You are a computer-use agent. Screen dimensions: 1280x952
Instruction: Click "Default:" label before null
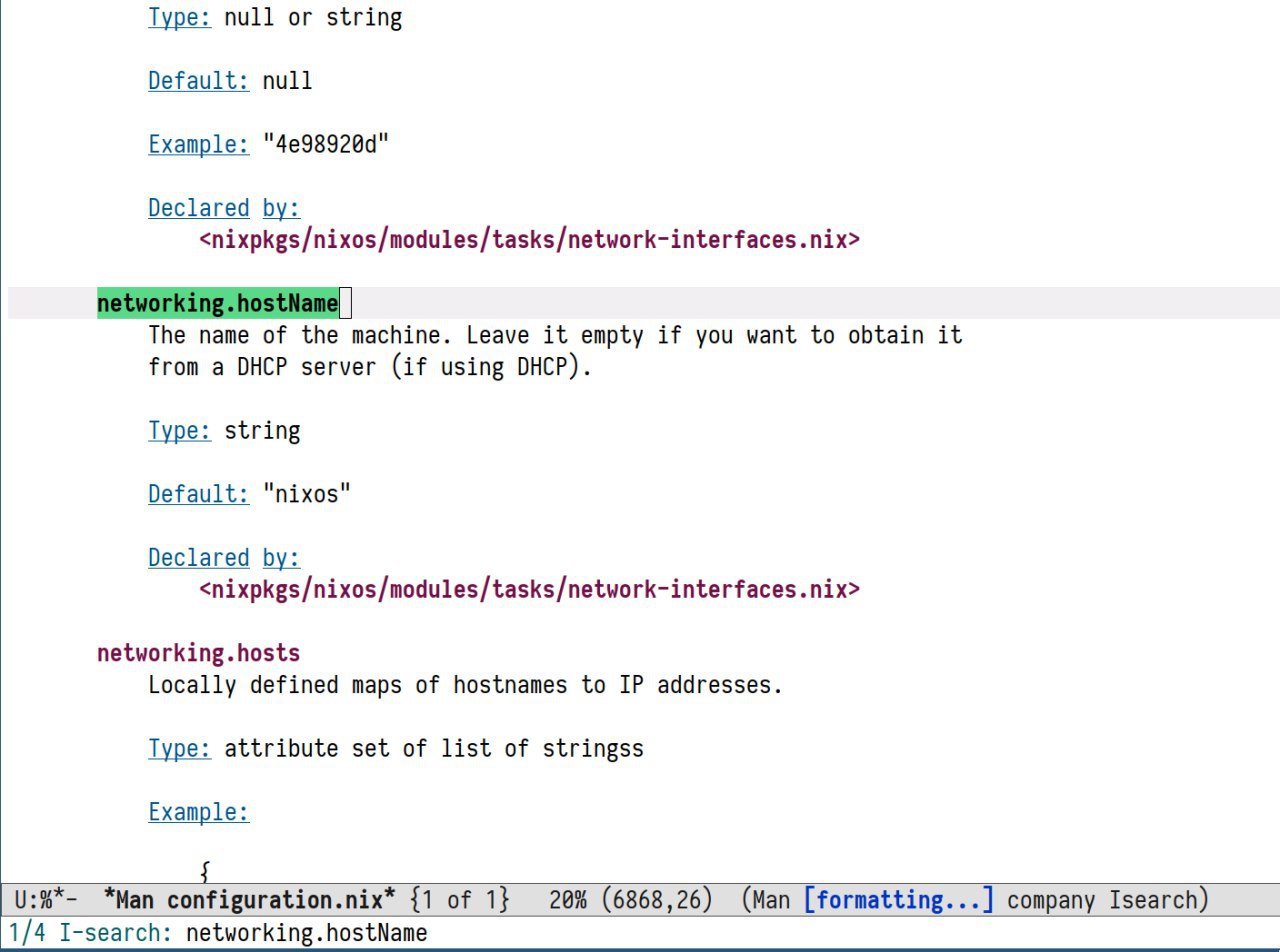point(199,80)
